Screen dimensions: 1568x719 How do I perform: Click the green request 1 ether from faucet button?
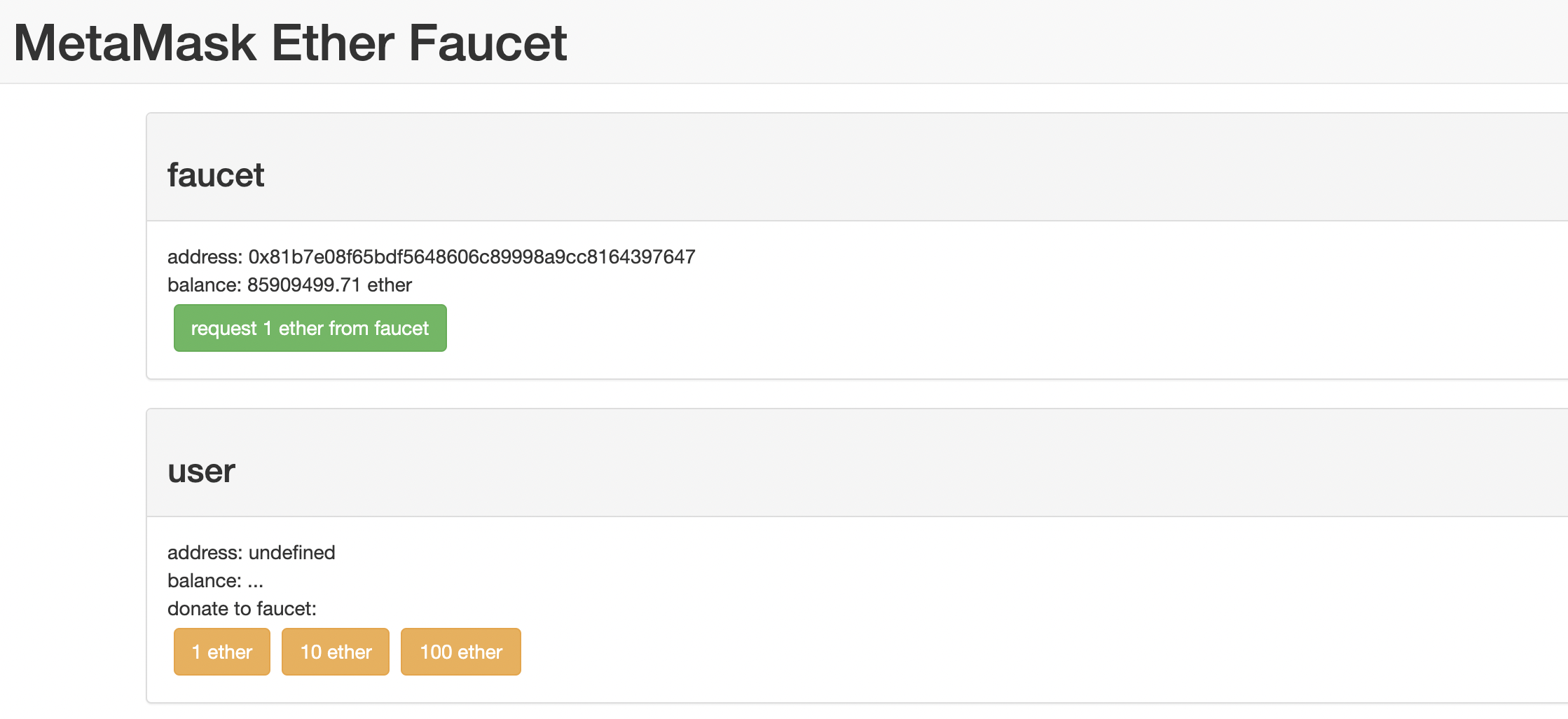[310, 328]
